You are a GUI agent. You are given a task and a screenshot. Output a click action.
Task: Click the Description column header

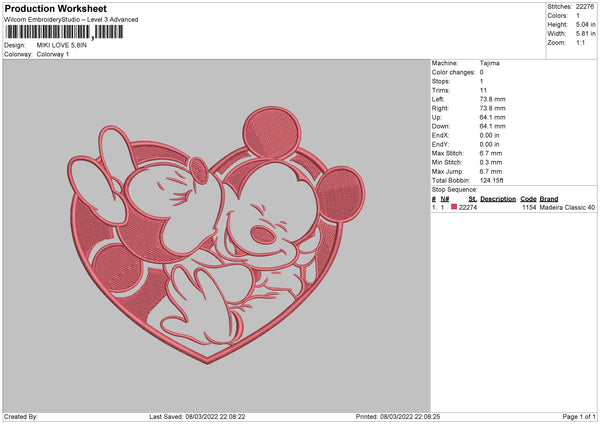tap(498, 199)
